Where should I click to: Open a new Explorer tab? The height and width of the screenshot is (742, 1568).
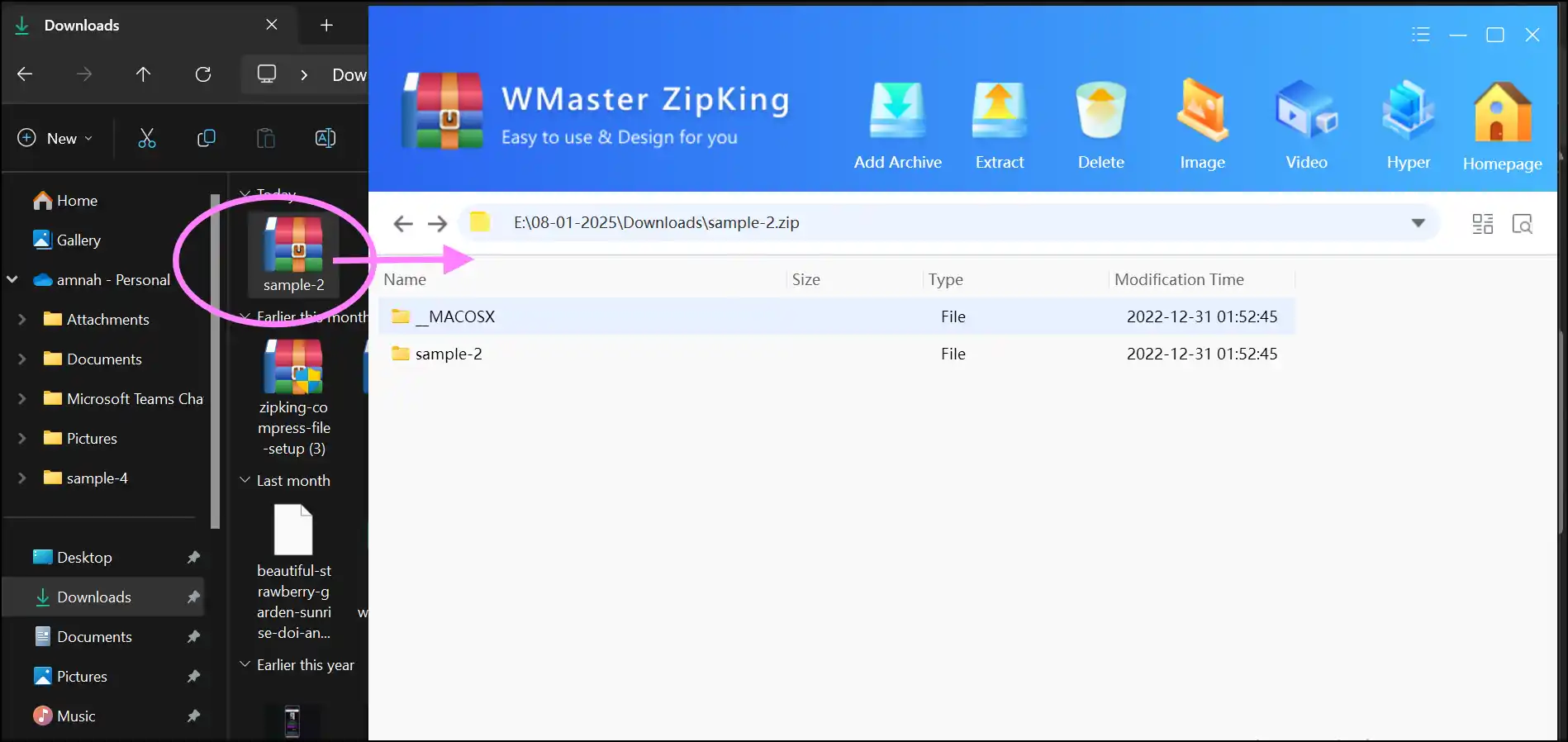[326, 26]
